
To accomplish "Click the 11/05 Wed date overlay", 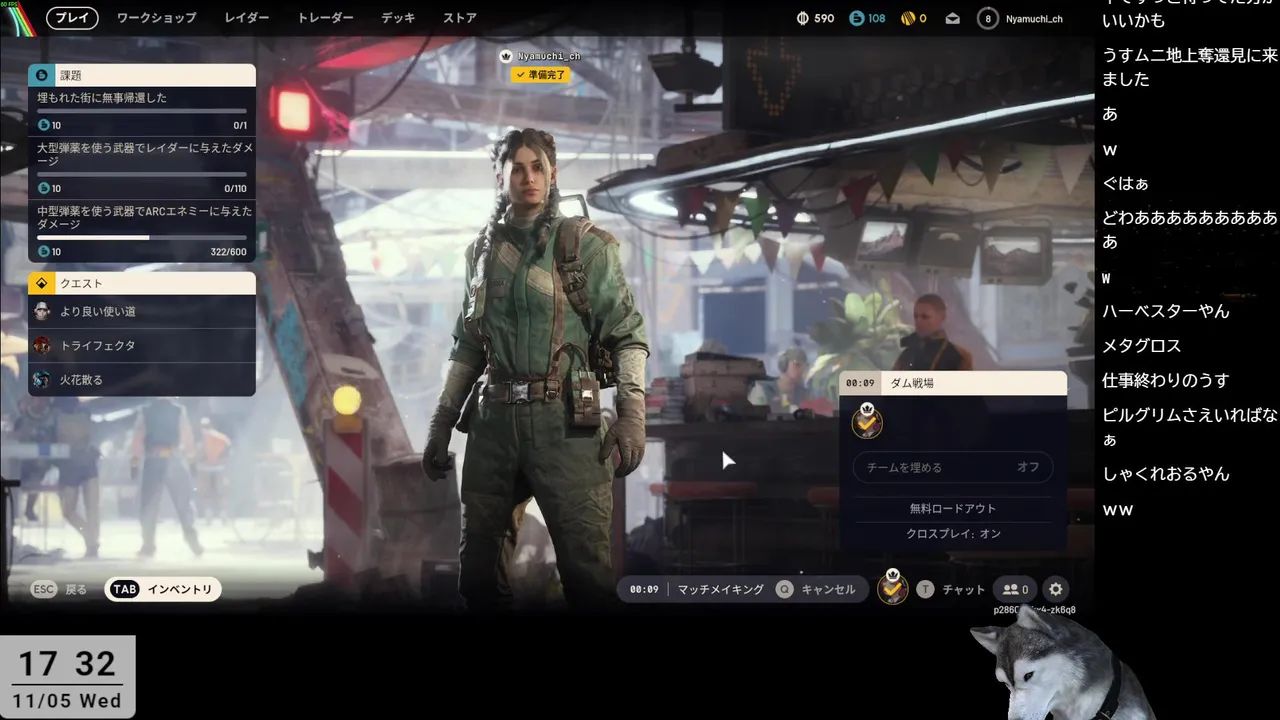I will coord(67,700).
